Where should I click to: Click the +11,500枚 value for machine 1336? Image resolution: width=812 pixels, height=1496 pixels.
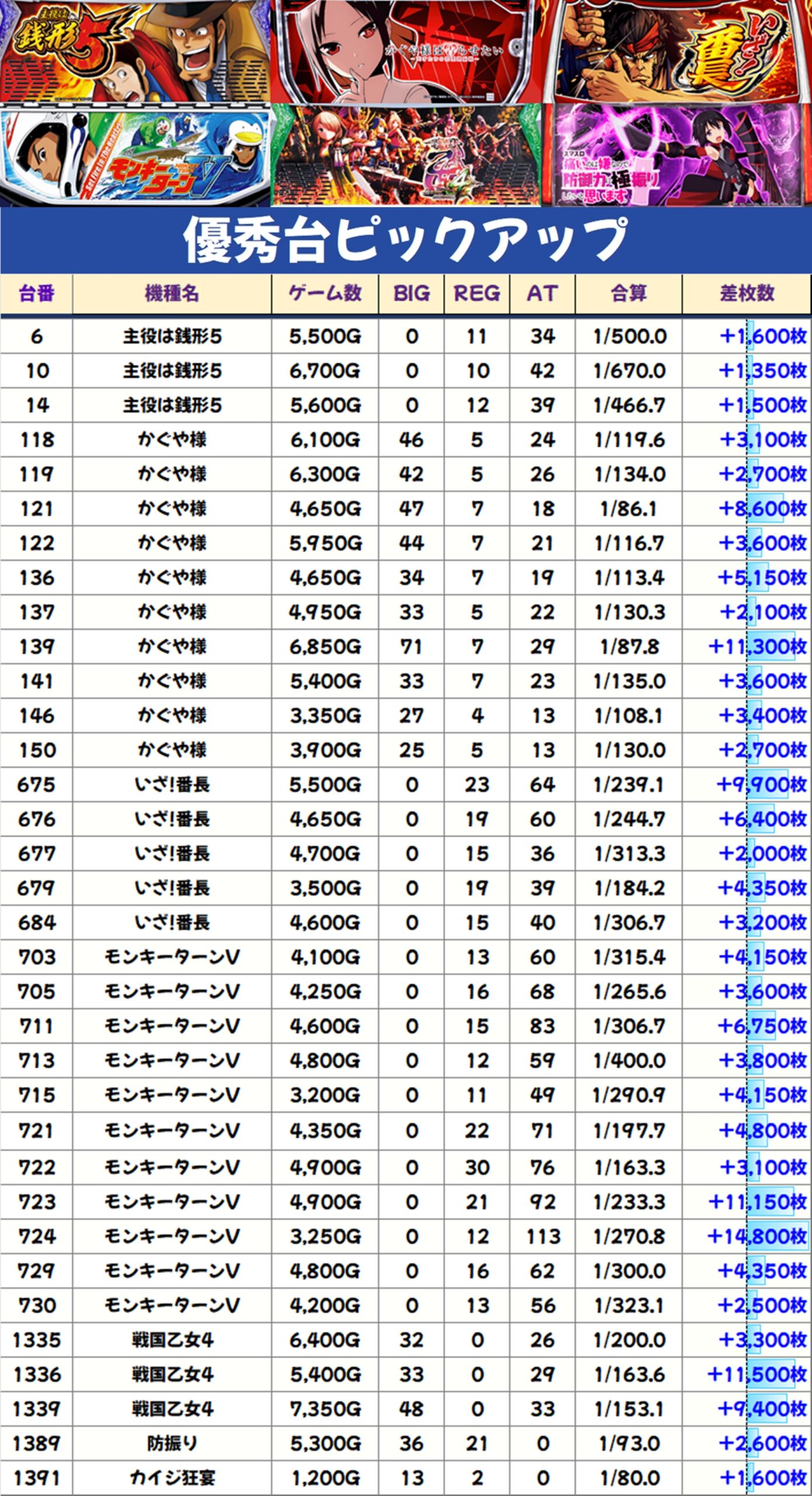tap(756, 1374)
